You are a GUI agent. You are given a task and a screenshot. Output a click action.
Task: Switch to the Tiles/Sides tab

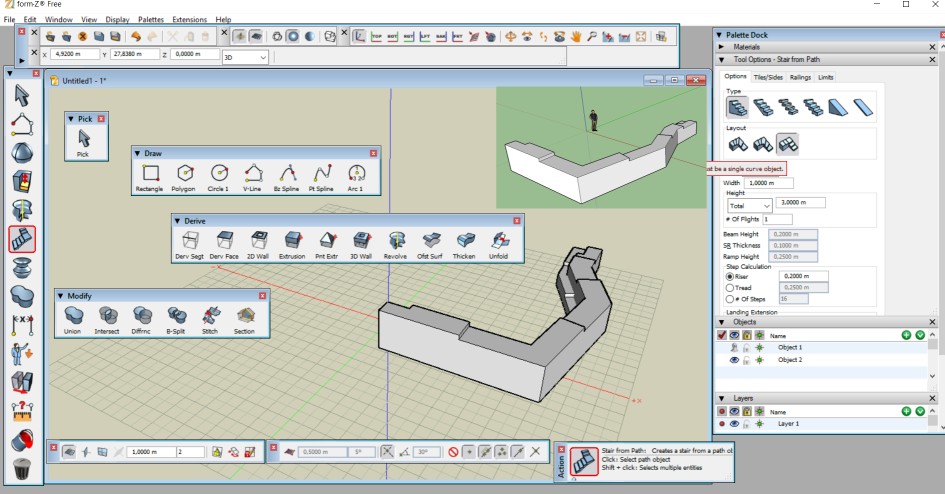768,77
